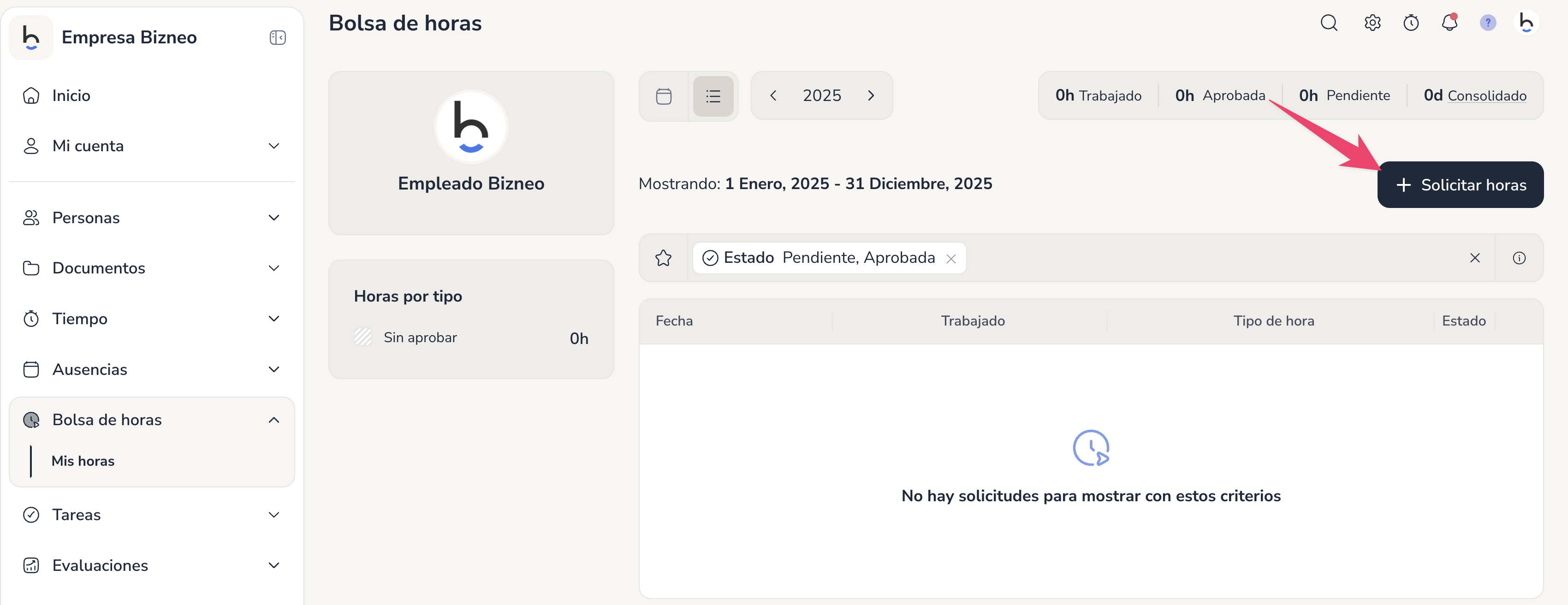
Task: Switch to list view
Action: click(x=713, y=96)
